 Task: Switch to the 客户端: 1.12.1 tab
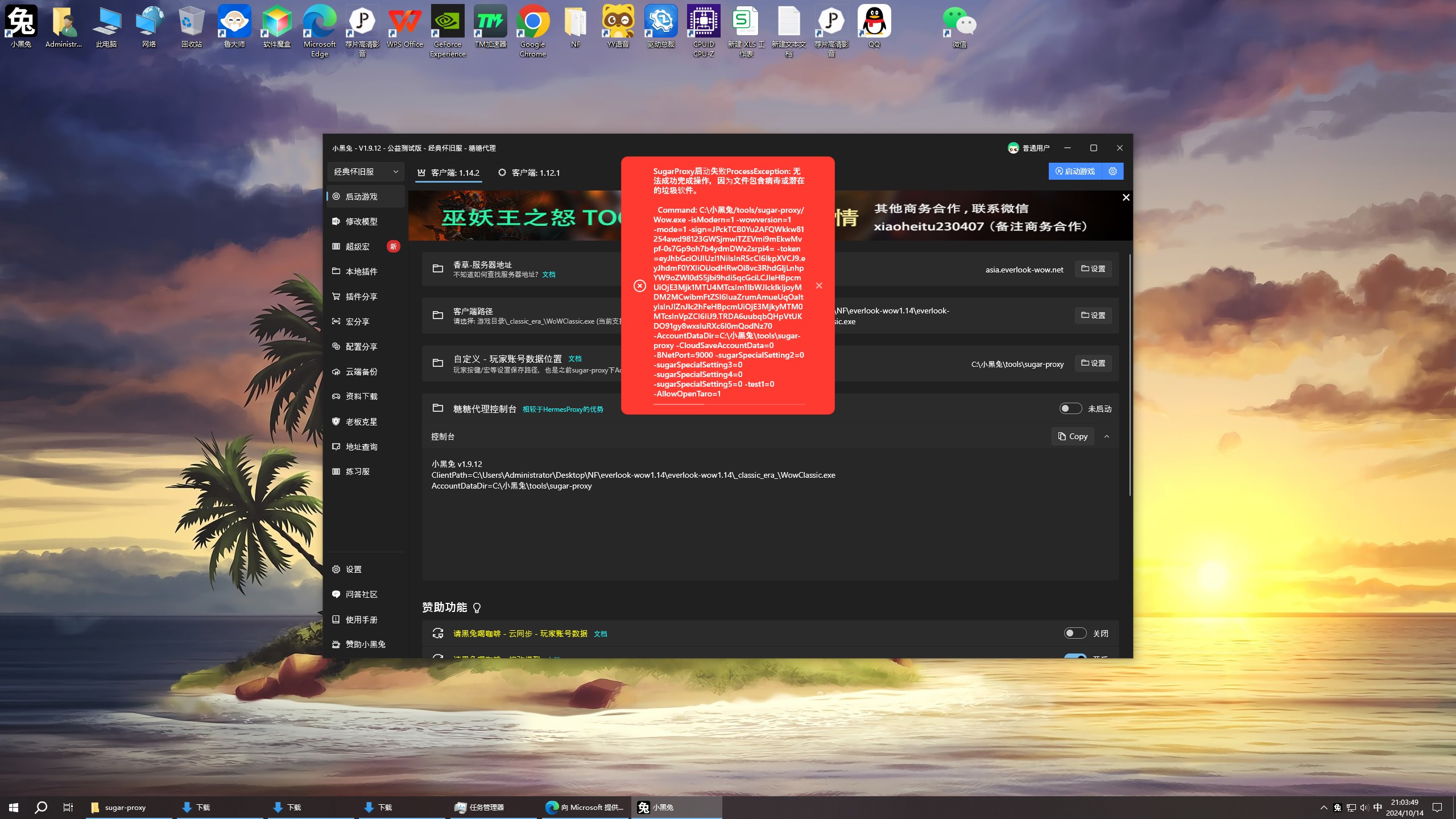(x=529, y=172)
